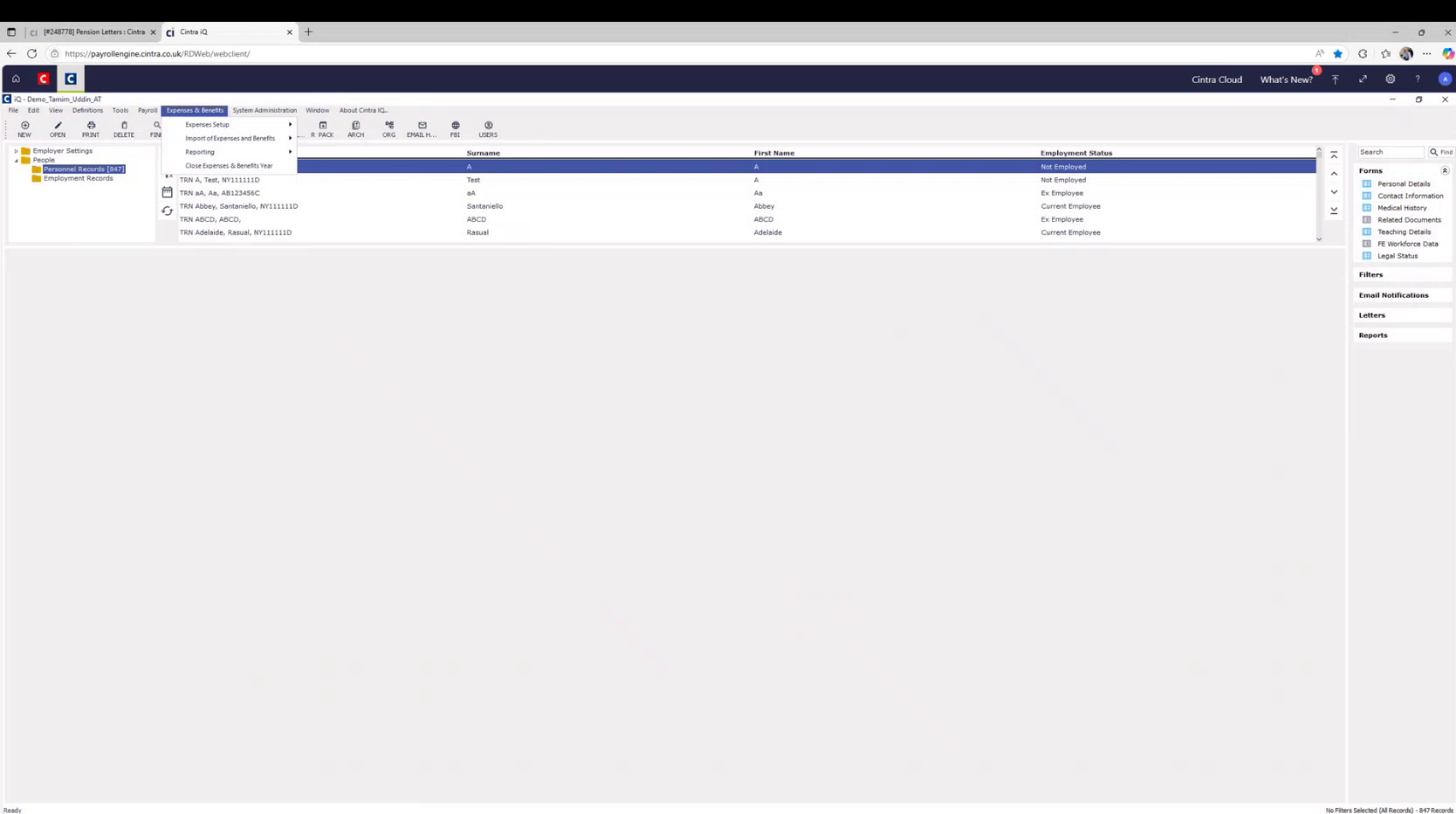The width and height of the screenshot is (1456, 814).
Task: Open the Contact Information form
Action: tap(1409, 196)
